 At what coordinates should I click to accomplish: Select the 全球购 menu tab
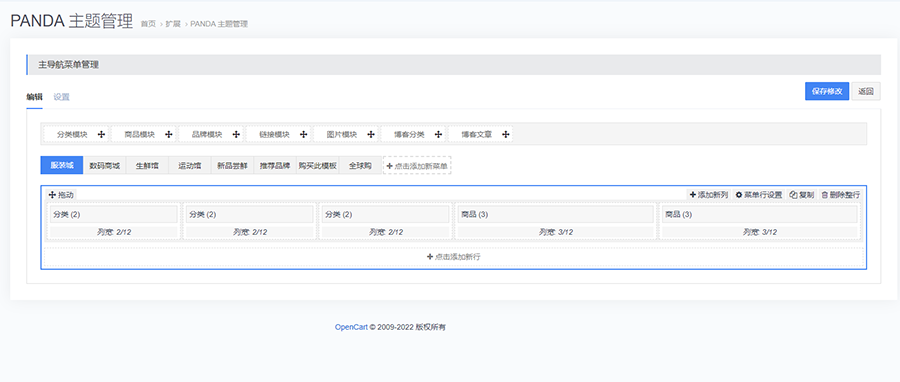tap(360, 165)
